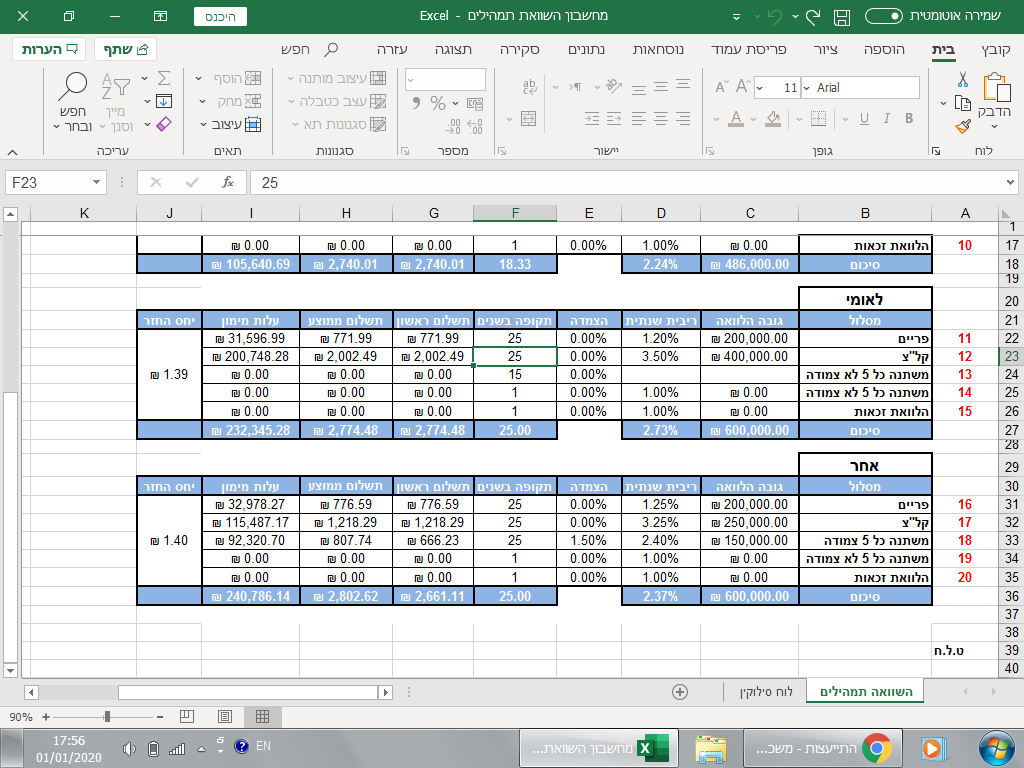Click the היכנס sign-in button

tap(220, 16)
